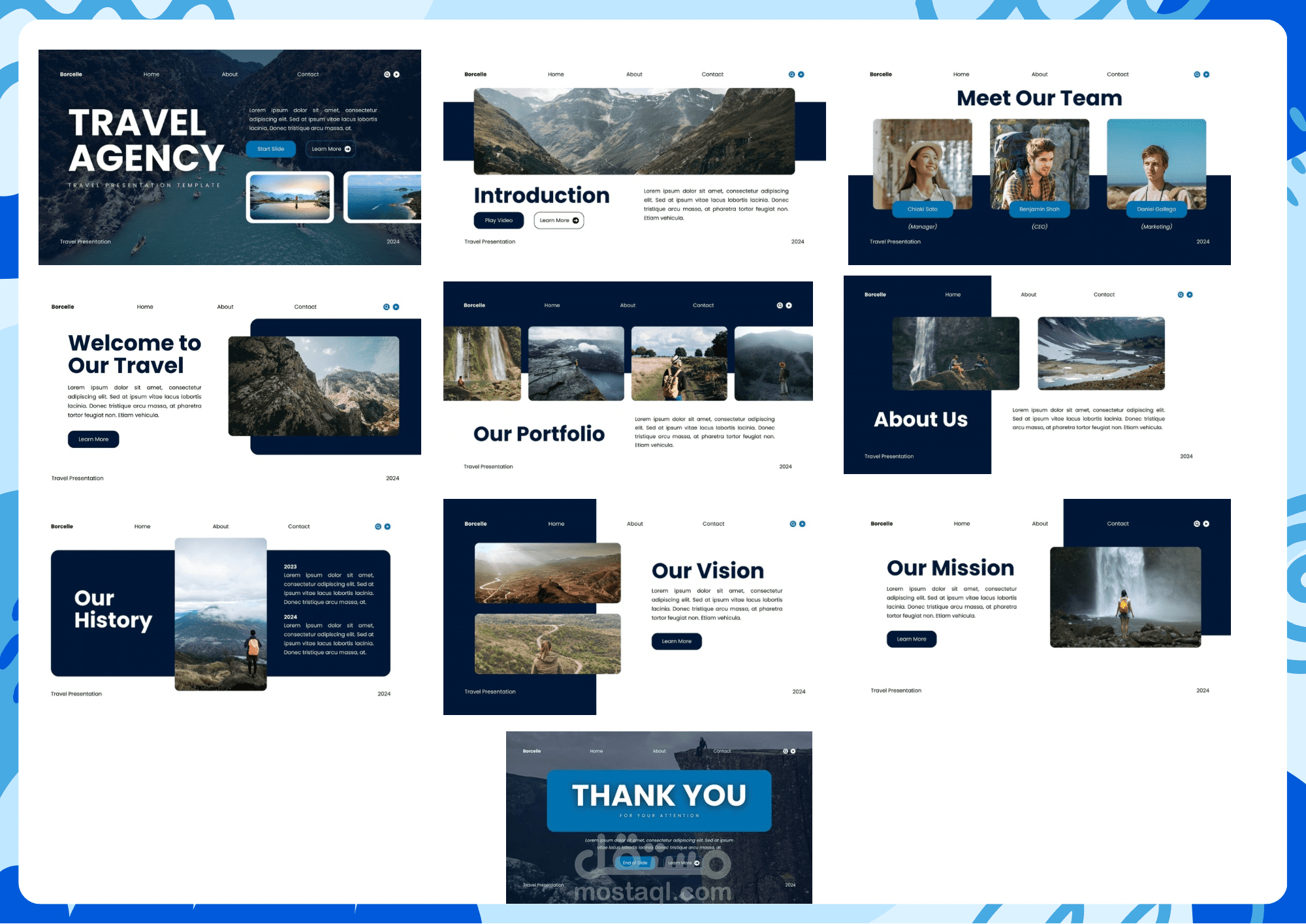Click the search icon on the Travel Agency slide

click(x=387, y=74)
